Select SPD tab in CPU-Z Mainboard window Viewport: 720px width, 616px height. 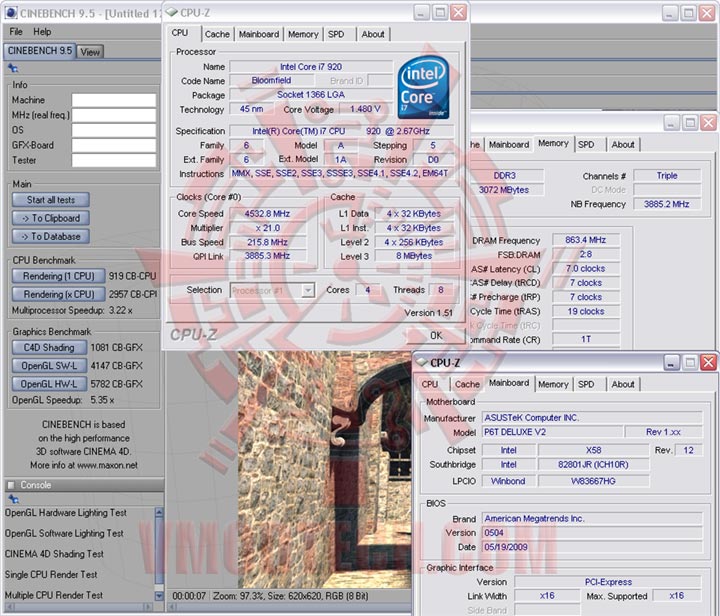pos(586,384)
